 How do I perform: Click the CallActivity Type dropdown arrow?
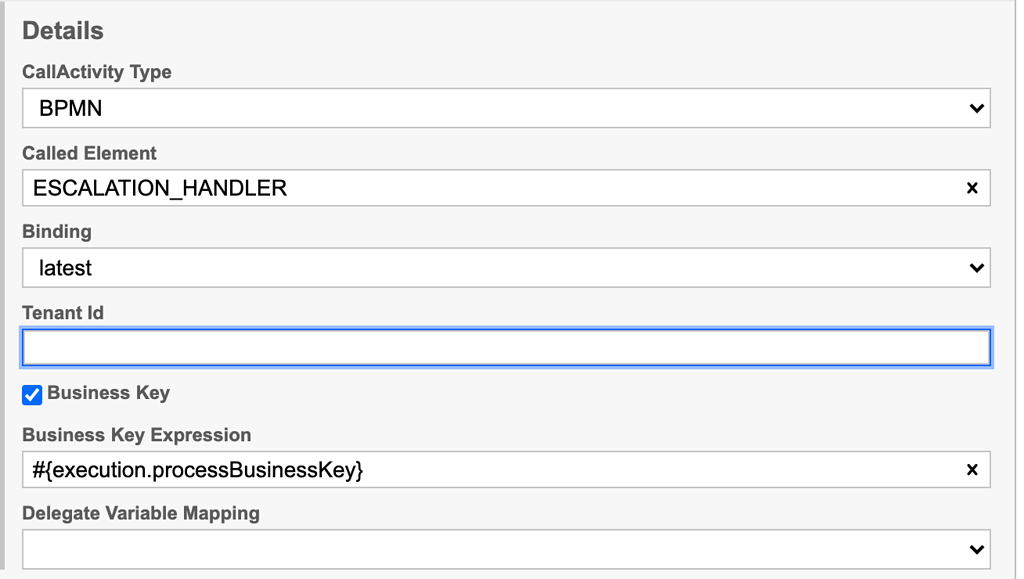[976, 108]
